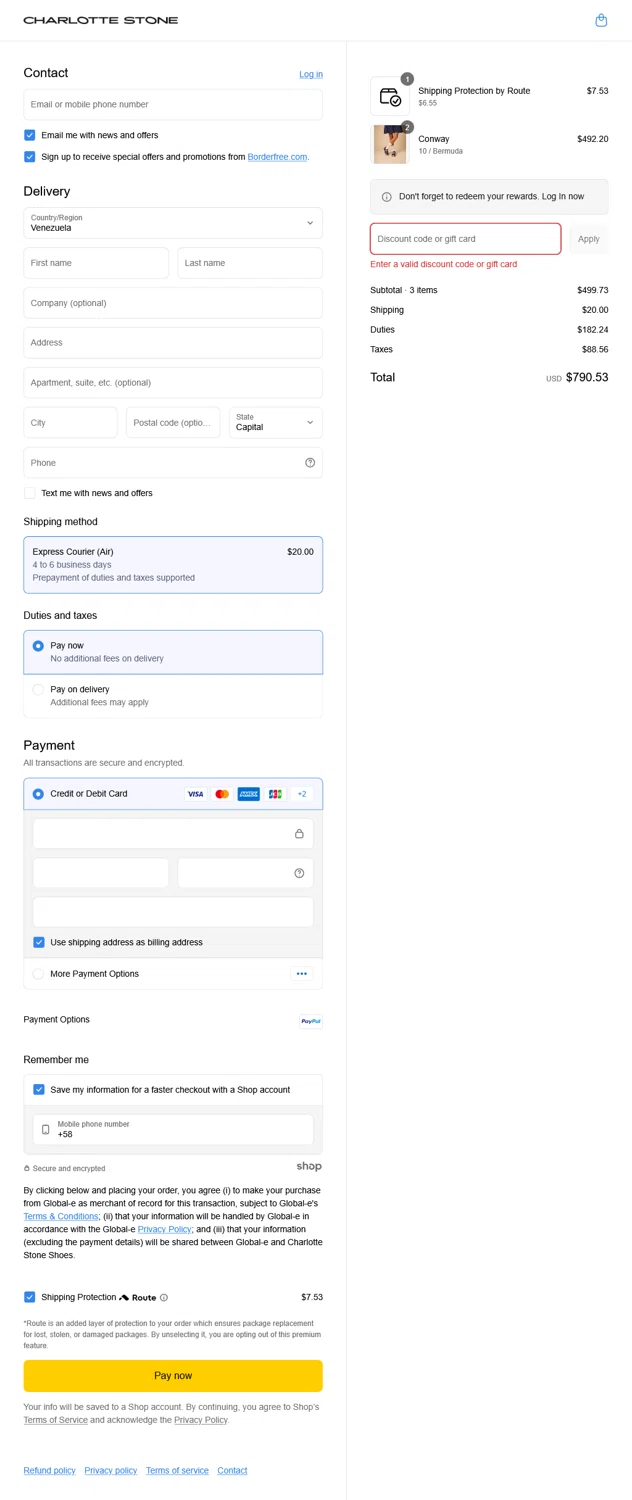Click the Conway product thumbnail
632x1500 pixels.
pyautogui.click(x=390, y=145)
